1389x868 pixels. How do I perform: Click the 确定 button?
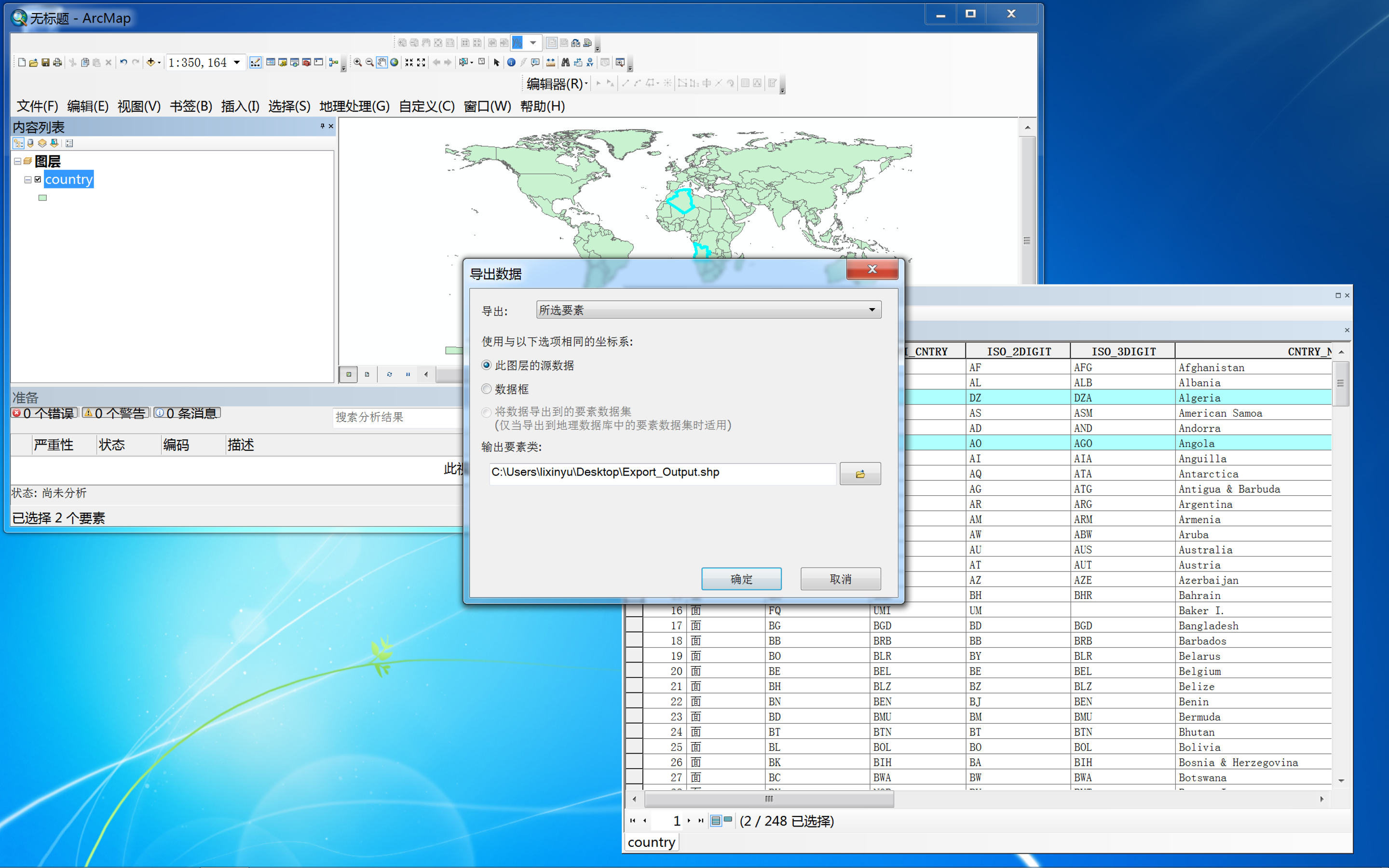741,579
